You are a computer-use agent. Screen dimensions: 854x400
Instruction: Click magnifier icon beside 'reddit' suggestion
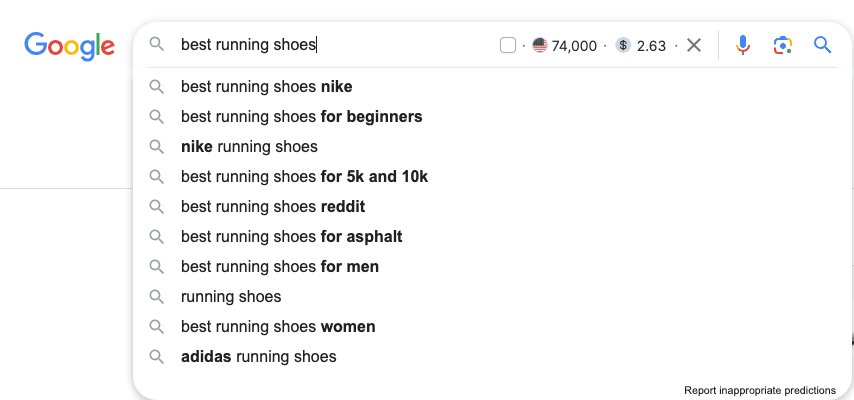pos(157,207)
